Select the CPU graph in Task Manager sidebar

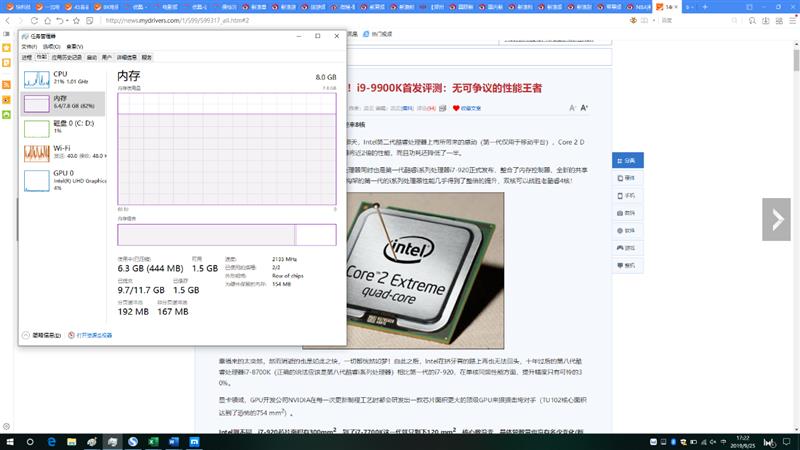[x=37, y=79]
